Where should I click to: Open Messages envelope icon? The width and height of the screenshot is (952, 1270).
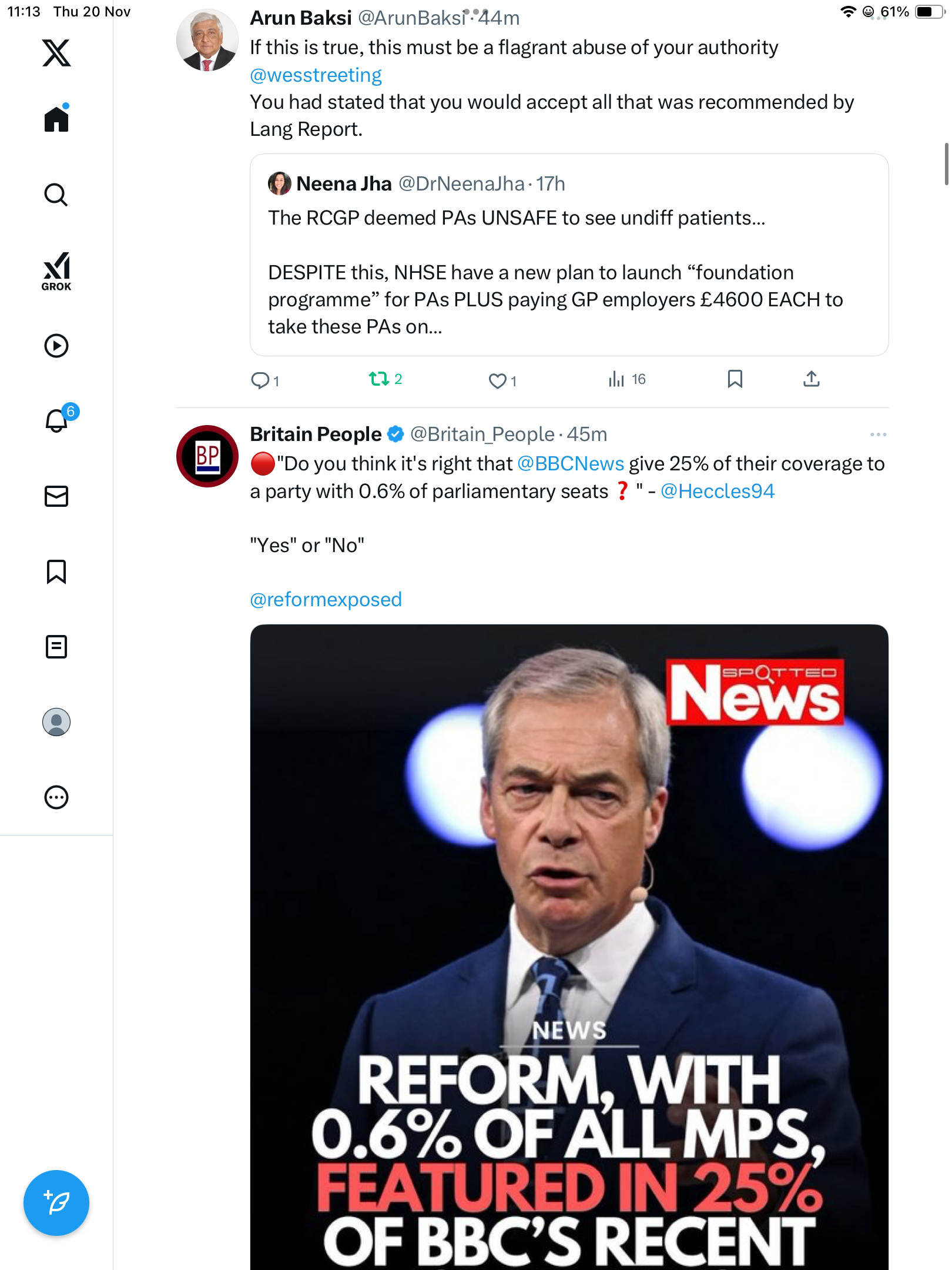(56, 496)
